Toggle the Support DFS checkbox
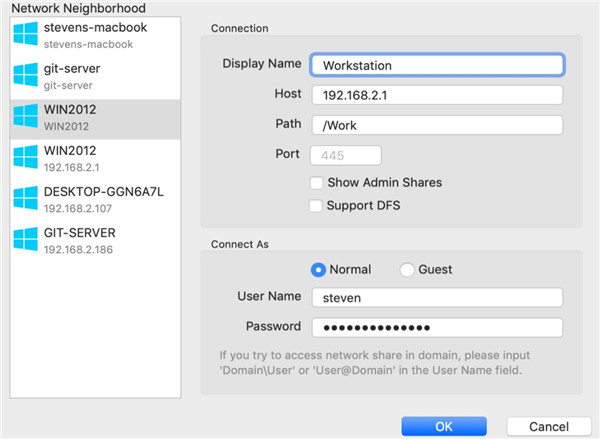 (x=317, y=206)
